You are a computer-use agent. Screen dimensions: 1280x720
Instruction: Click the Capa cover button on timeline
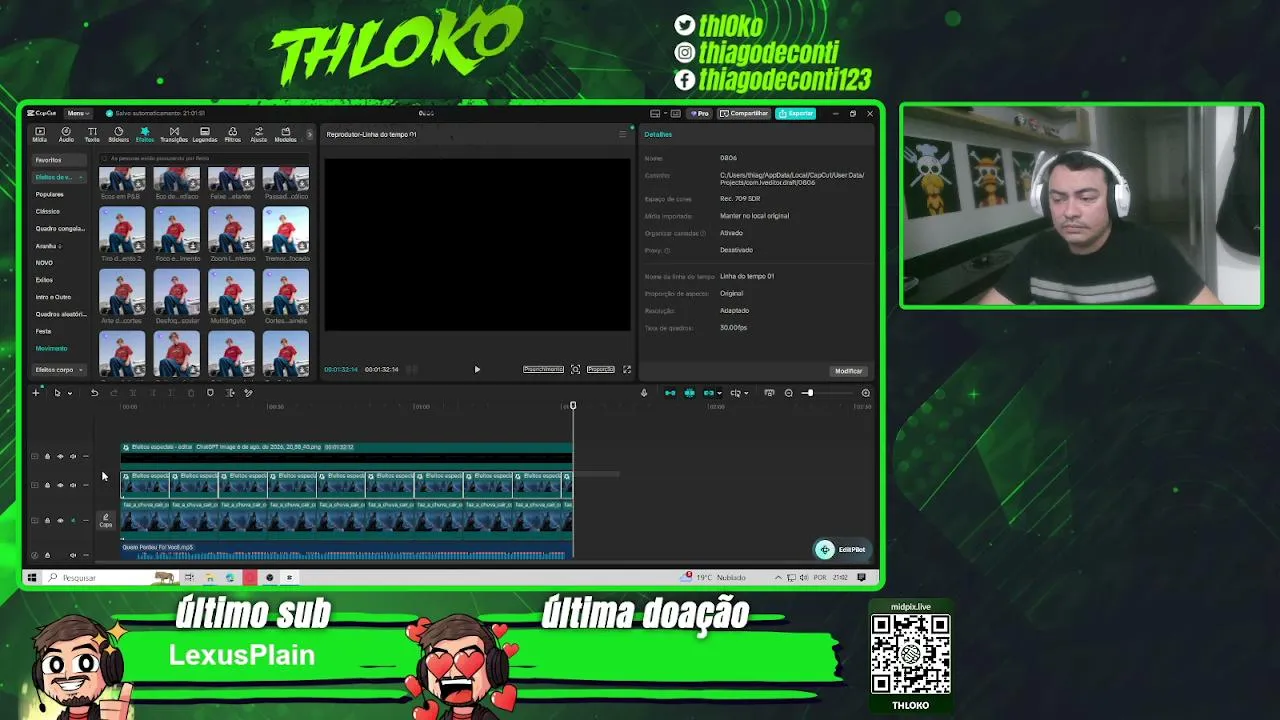point(106,520)
